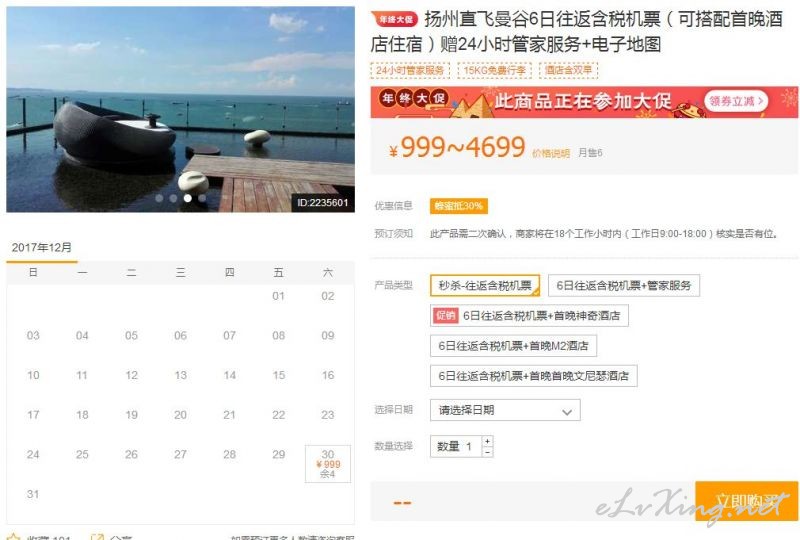Viewport: 800px width, 540px height.
Task: Show the fourth carousel image dot
Action: 202,198
